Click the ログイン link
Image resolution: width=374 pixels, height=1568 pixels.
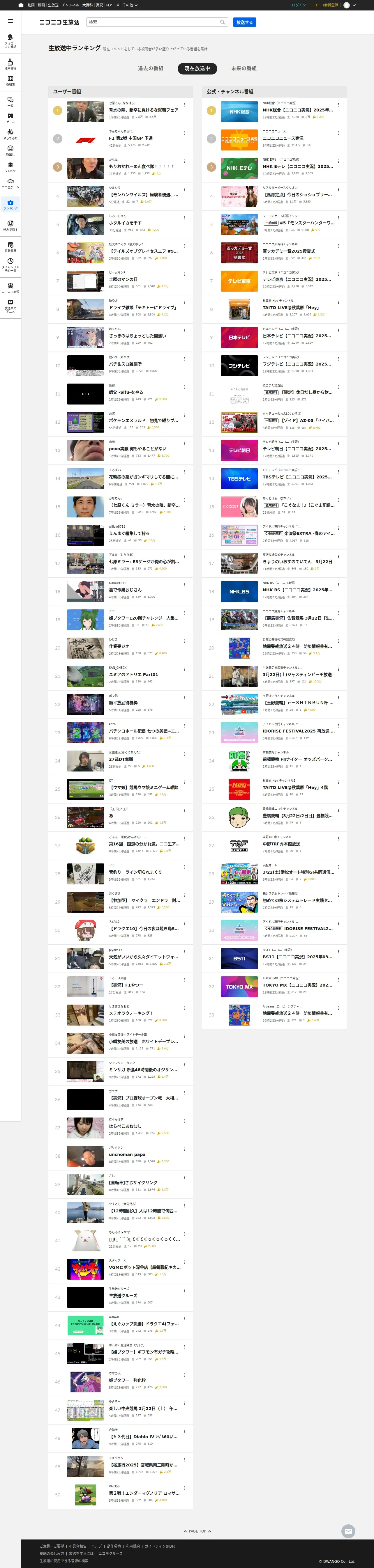point(299,5)
